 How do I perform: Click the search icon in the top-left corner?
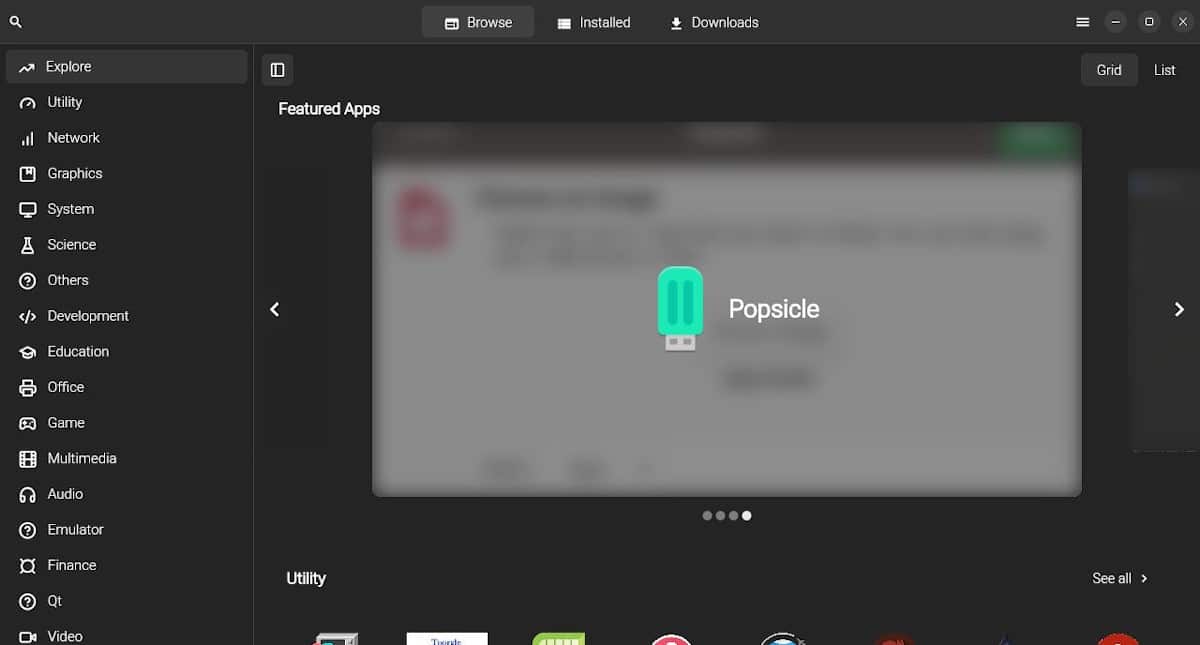(15, 20)
